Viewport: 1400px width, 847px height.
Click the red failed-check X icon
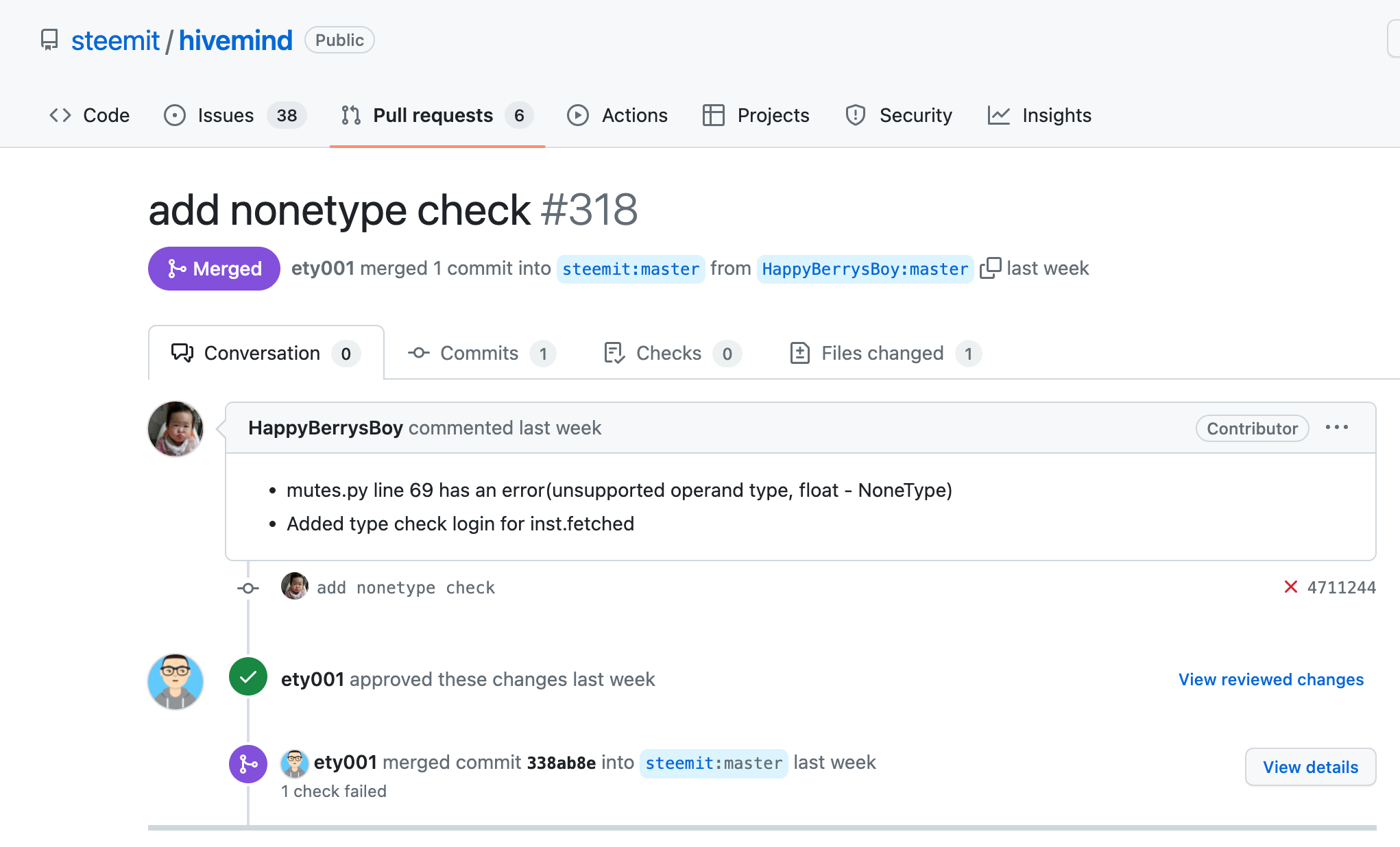[1290, 587]
